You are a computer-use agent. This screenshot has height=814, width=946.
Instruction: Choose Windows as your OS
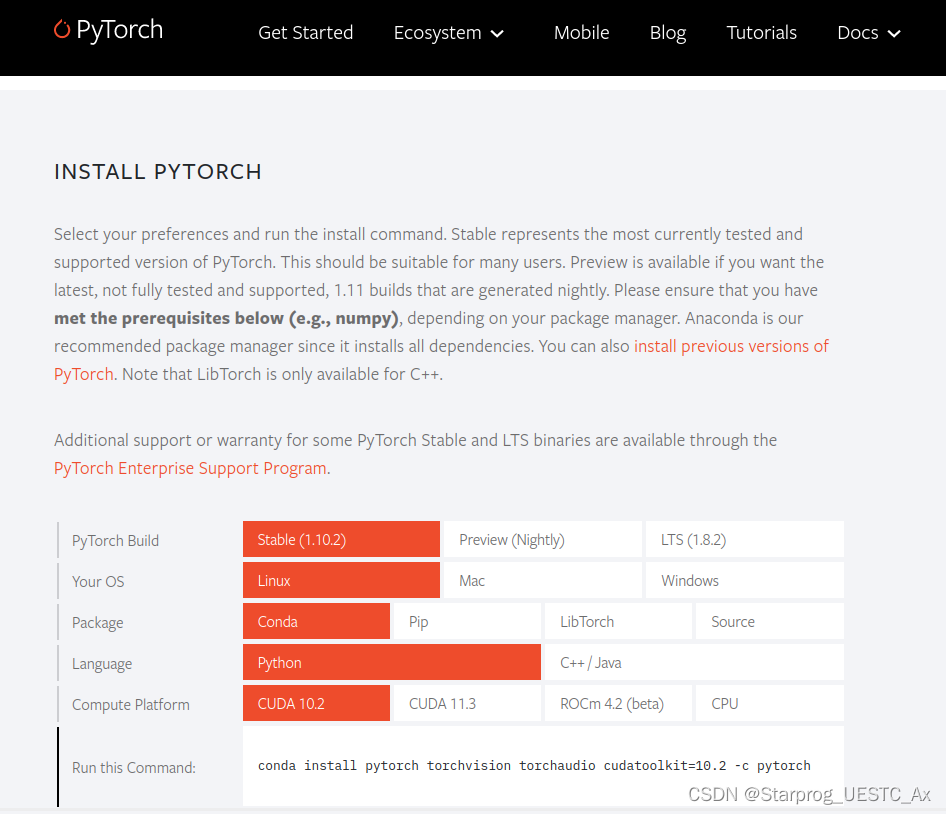click(x=744, y=580)
